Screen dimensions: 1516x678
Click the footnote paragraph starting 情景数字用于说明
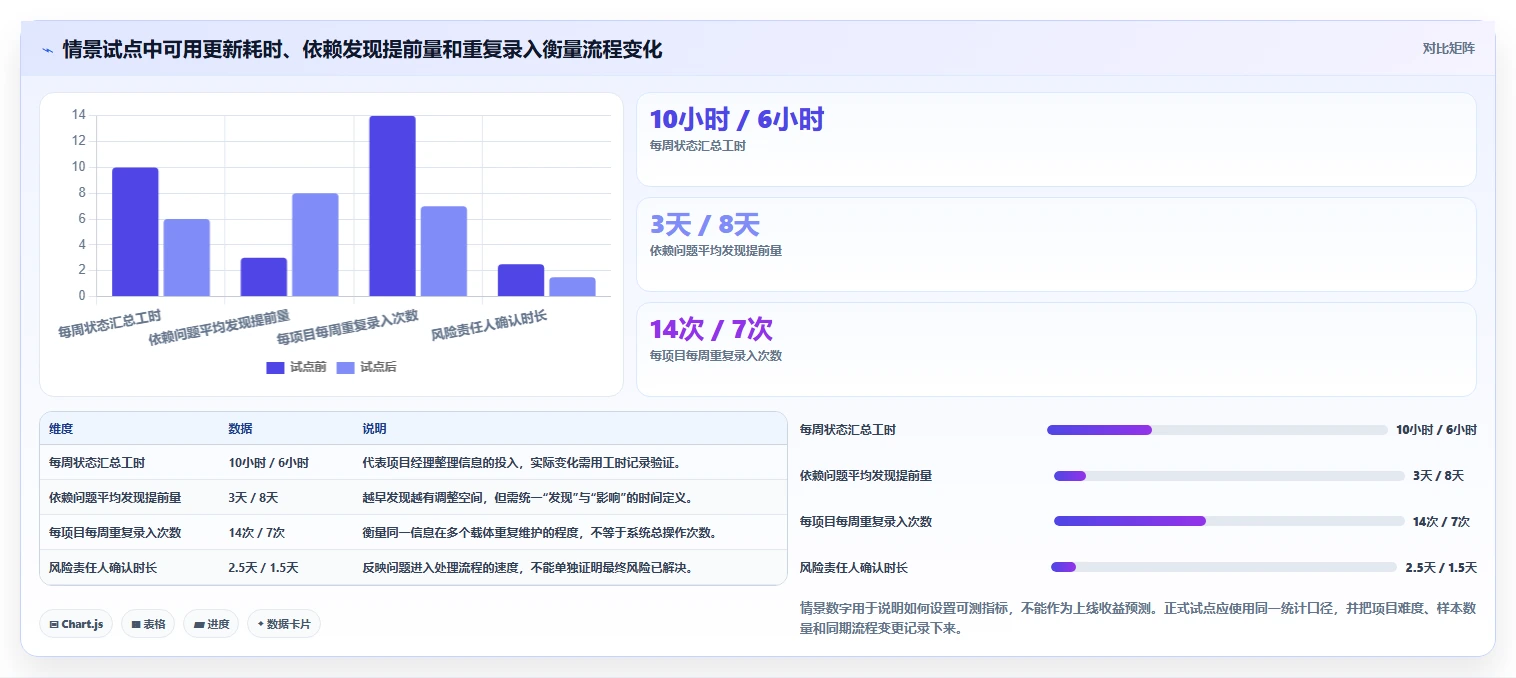click(x=1138, y=619)
